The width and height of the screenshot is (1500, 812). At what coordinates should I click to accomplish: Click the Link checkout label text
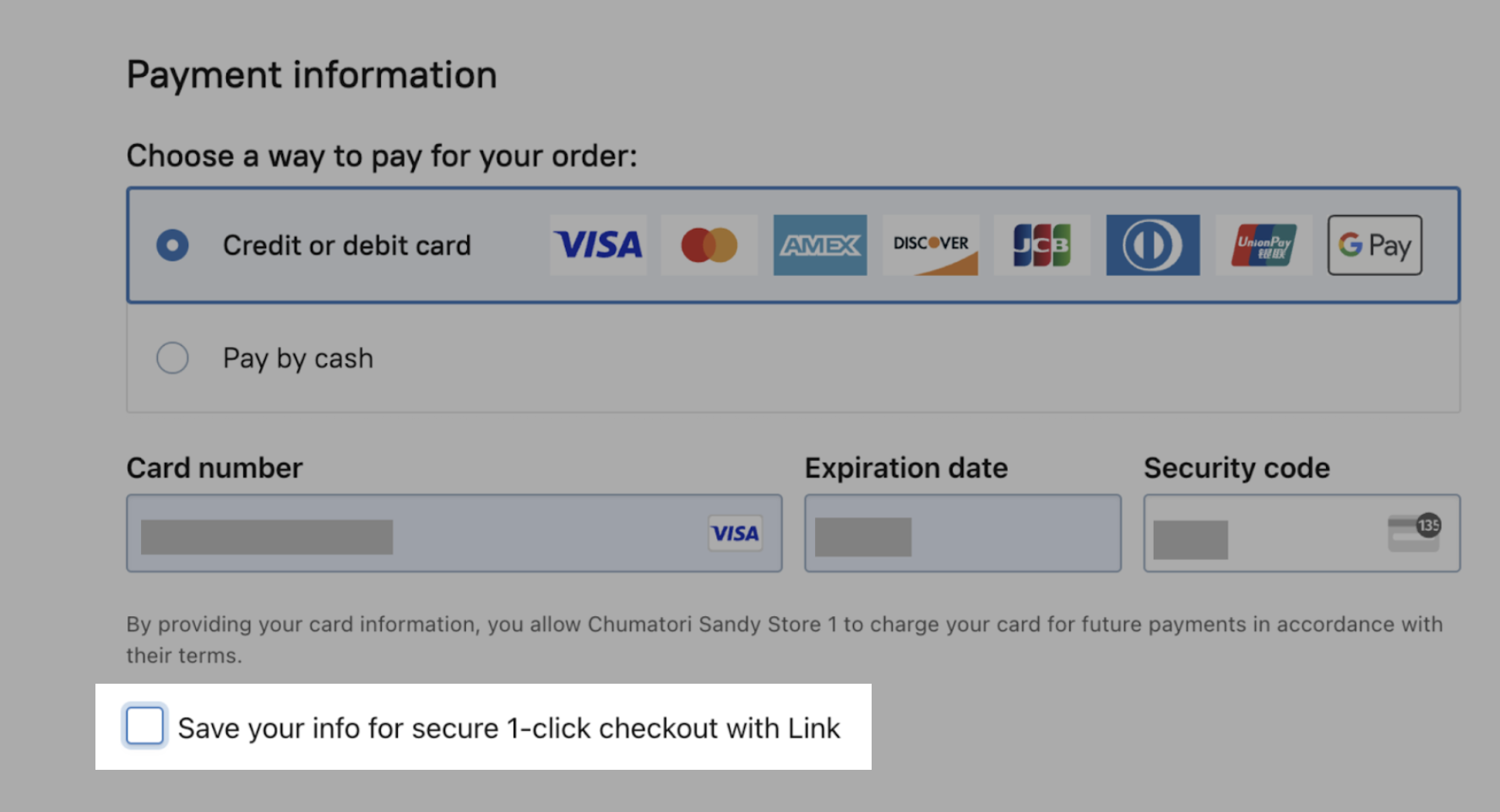tap(508, 727)
